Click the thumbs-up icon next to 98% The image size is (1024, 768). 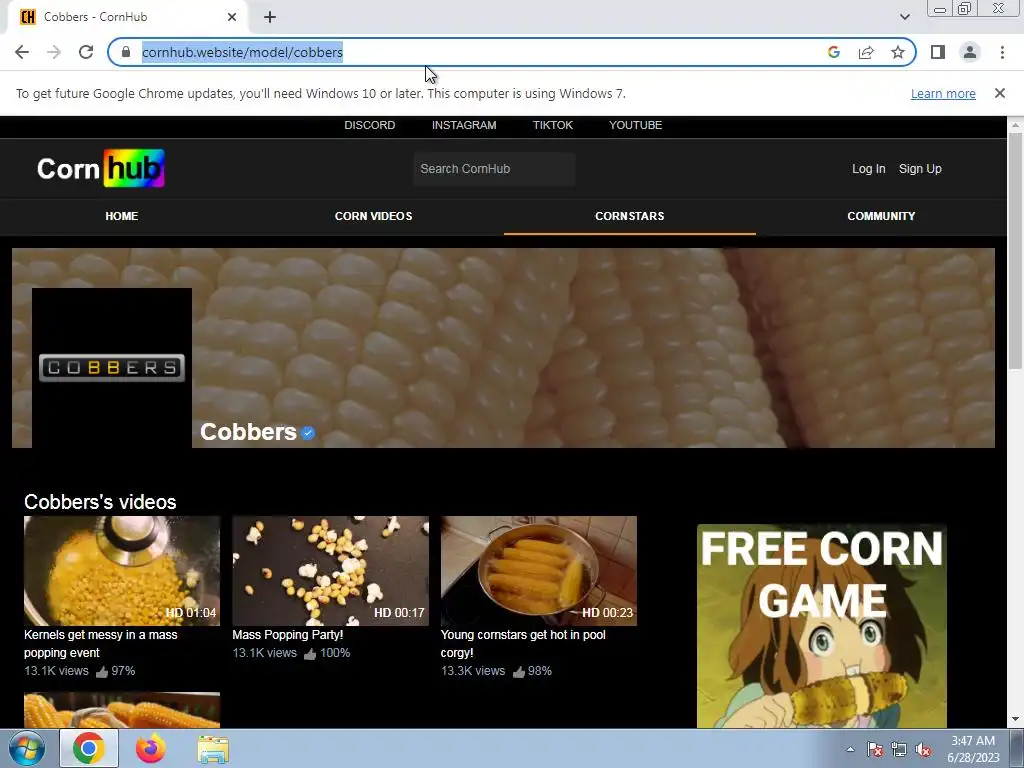coord(519,671)
